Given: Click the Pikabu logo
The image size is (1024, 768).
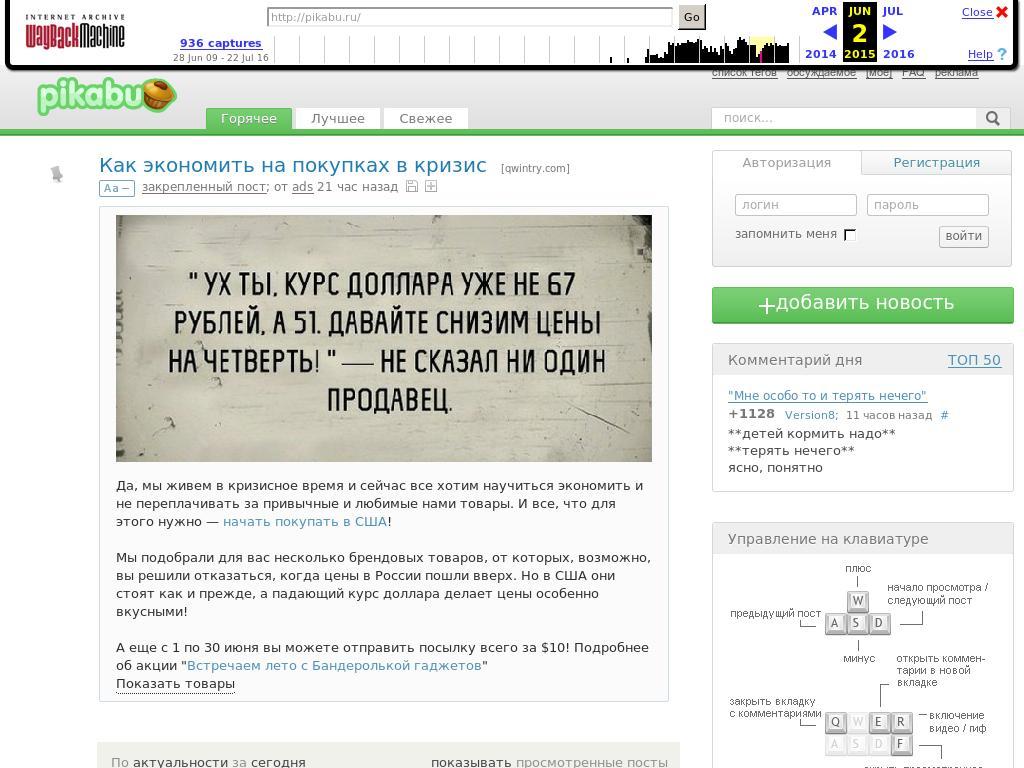Looking at the screenshot, I should tap(106, 96).
